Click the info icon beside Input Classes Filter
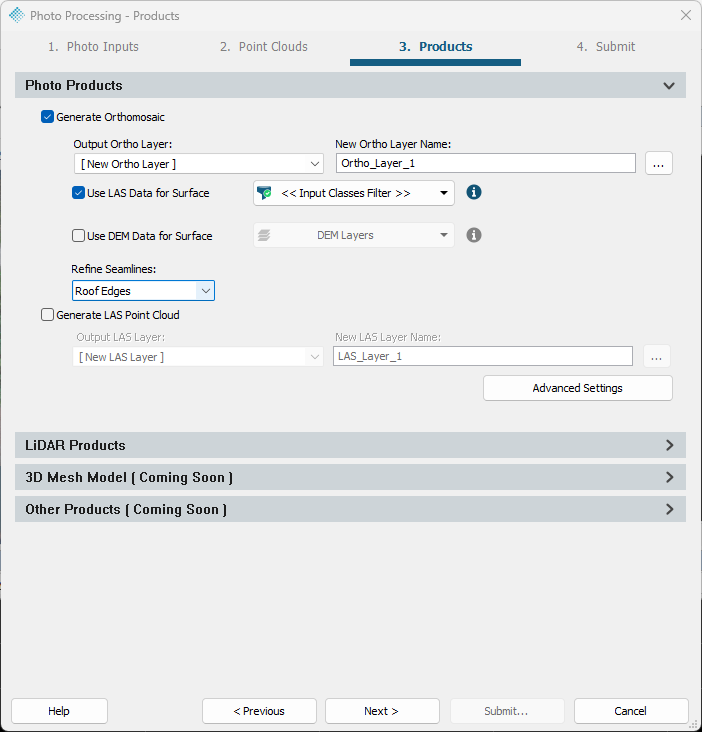702x732 pixels. pos(473,192)
